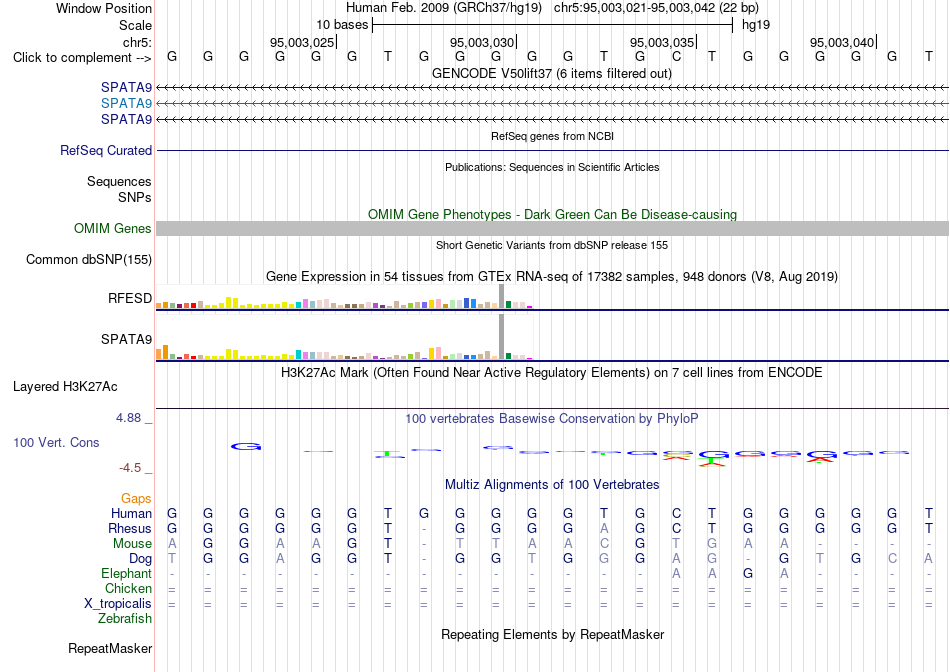This screenshot has width=950, height=672.
Task: Click the hg19 label beside the scale bar
Action: 756,25
